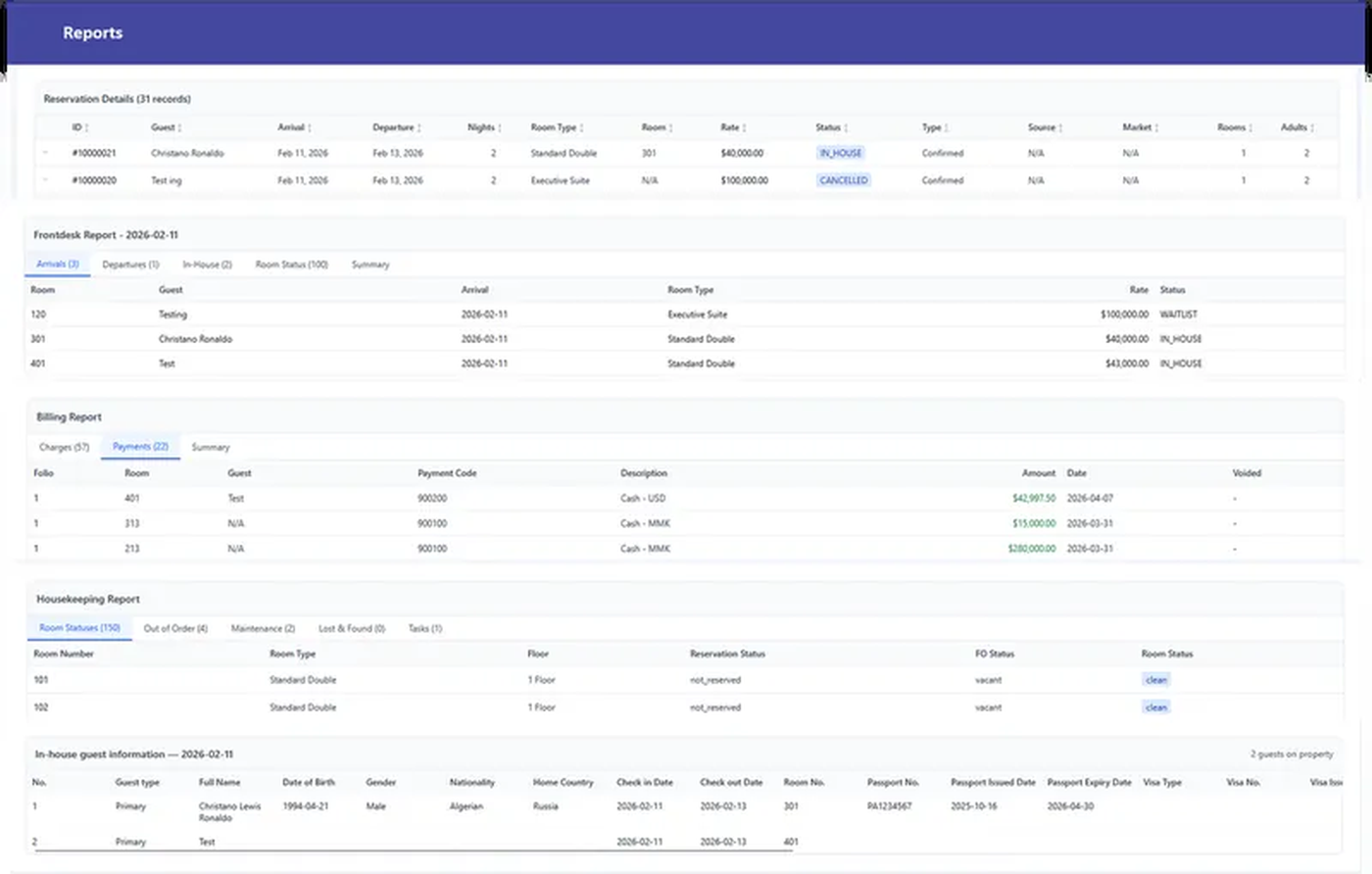This screenshot has width=1372, height=874.
Task: Click the clean badge for room 101
Action: pyautogui.click(x=1156, y=680)
